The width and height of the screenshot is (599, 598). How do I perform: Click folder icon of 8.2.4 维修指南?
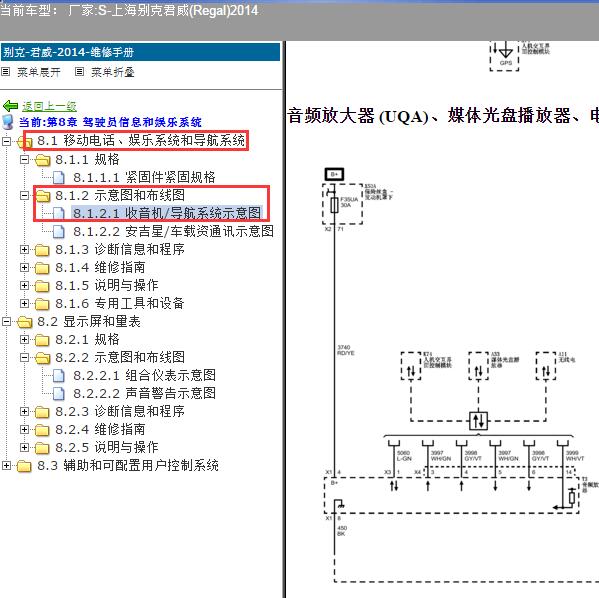(x=42, y=430)
